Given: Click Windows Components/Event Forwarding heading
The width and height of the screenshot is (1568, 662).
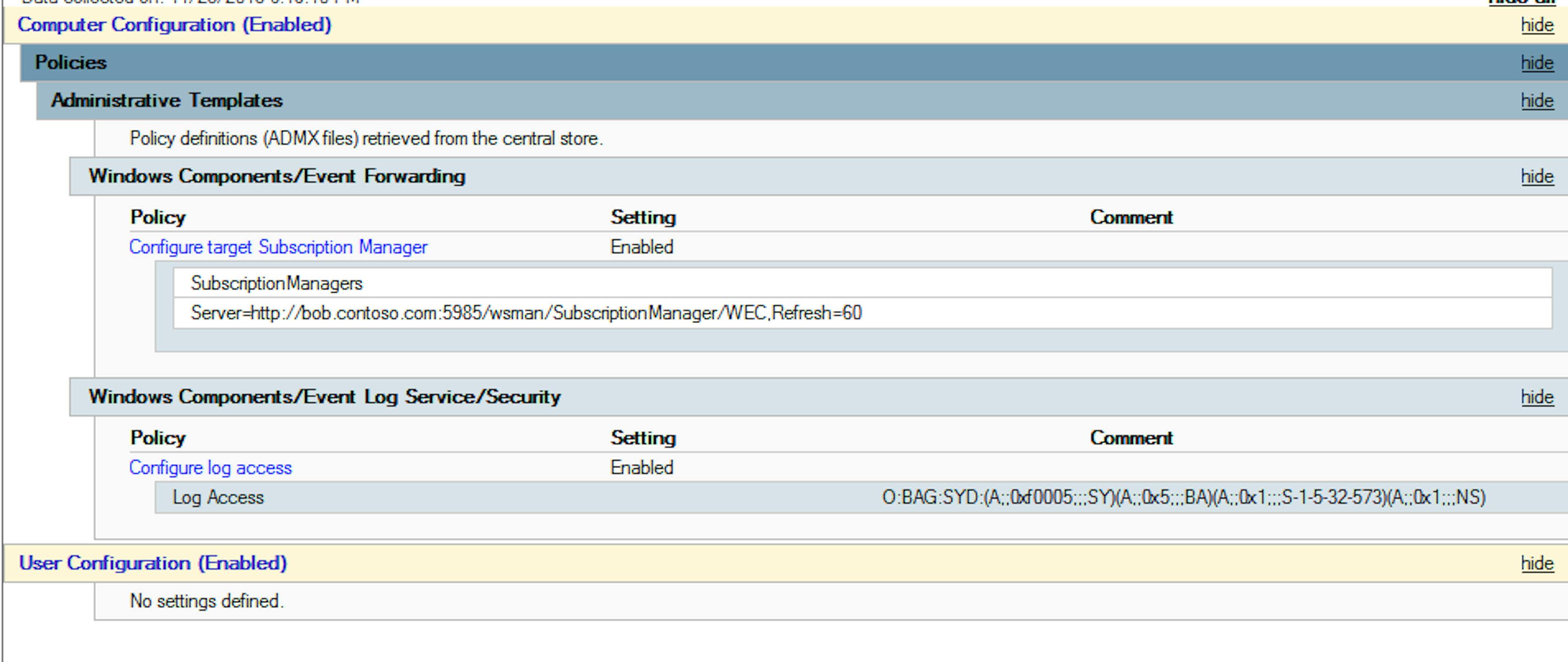Looking at the screenshot, I should 277,176.
